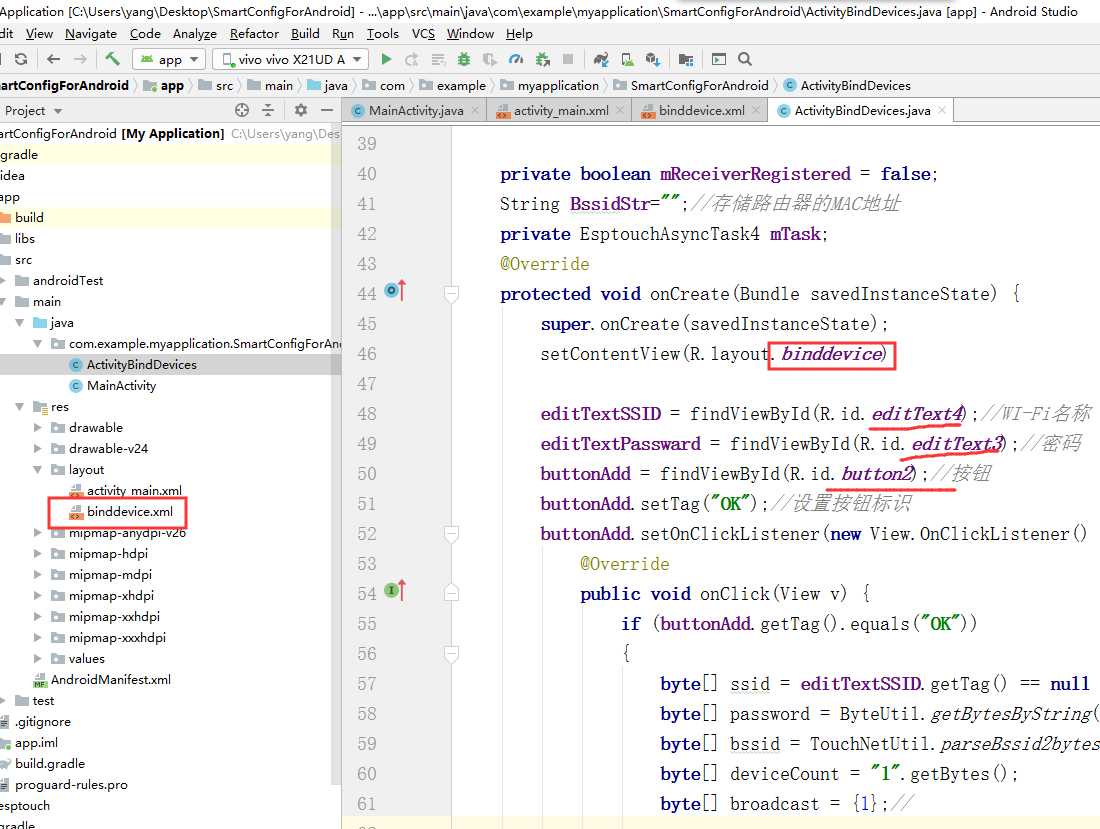Select proguard-rules.pro file

tap(72, 785)
